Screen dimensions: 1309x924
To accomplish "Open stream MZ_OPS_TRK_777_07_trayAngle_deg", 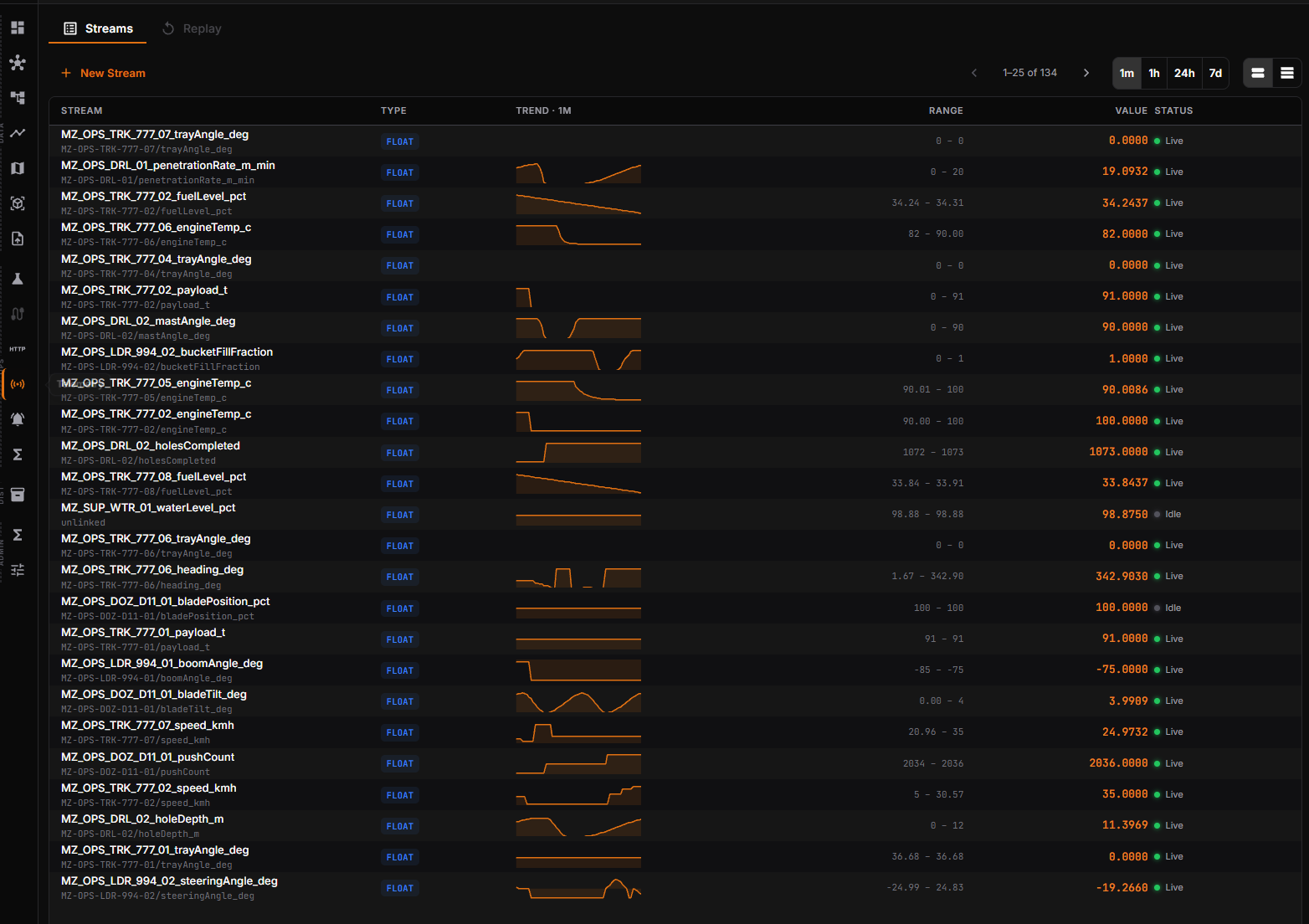I will coord(155,134).
